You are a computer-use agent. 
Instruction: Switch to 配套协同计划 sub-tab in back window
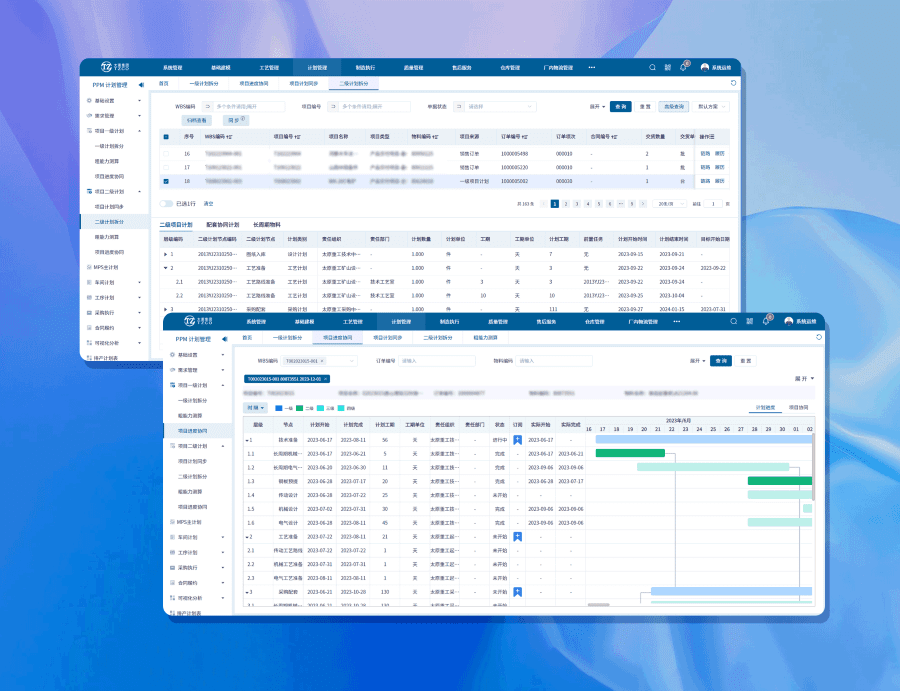point(223,224)
